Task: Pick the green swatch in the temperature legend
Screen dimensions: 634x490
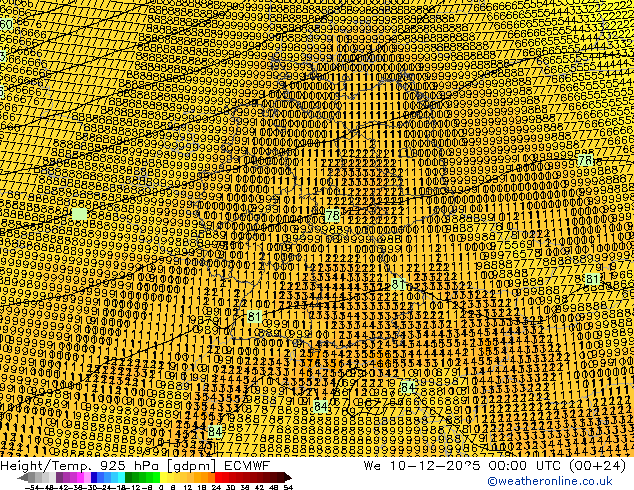Action: 142,478
